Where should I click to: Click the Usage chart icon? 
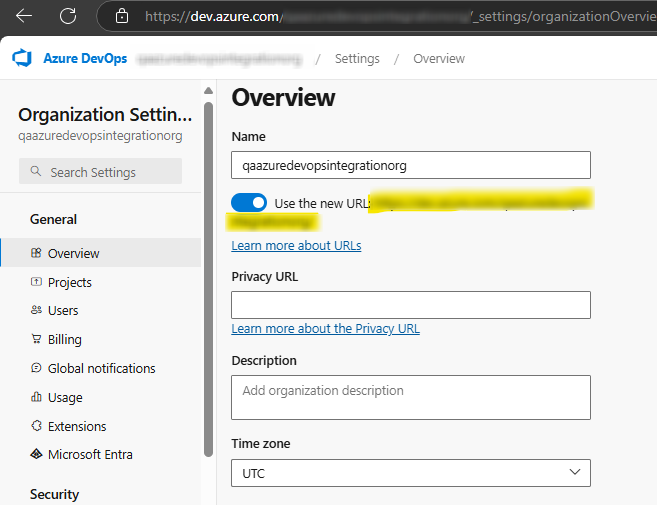click(36, 397)
